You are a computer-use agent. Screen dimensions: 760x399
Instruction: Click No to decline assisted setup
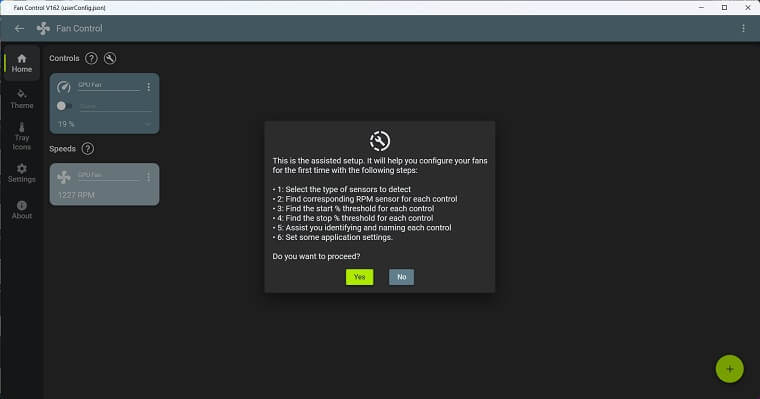pyautogui.click(x=401, y=277)
